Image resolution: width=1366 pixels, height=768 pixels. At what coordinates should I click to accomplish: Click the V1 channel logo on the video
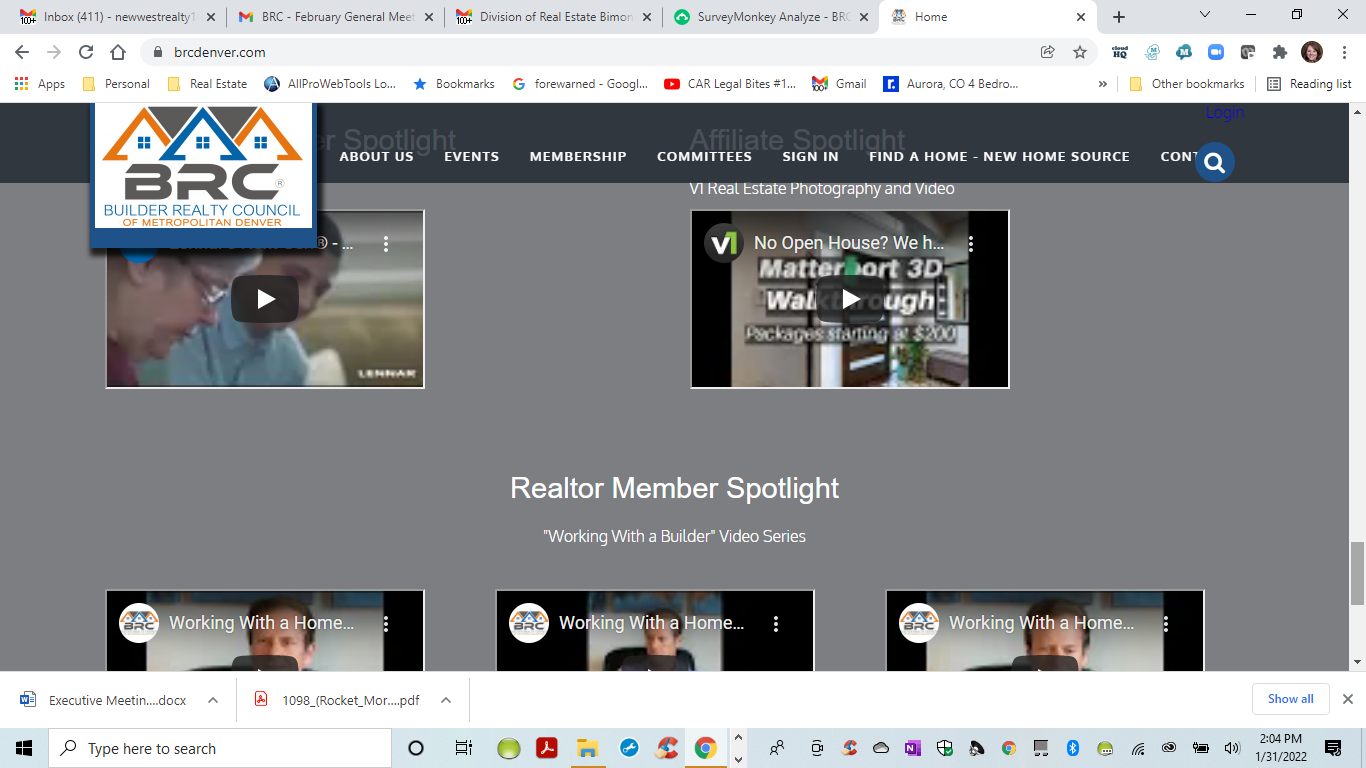point(723,243)
